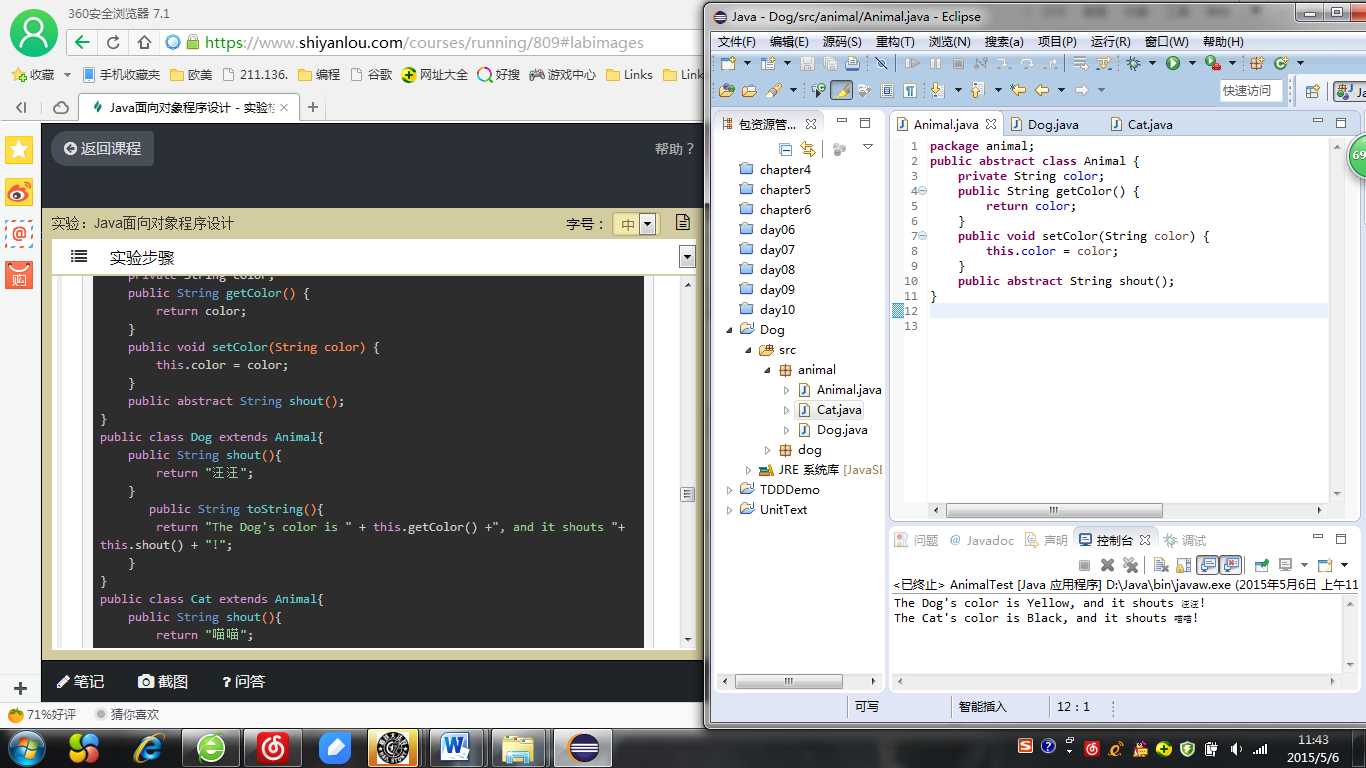
Task: Collapse the Dog project node
Action: [x=731, y=329]
